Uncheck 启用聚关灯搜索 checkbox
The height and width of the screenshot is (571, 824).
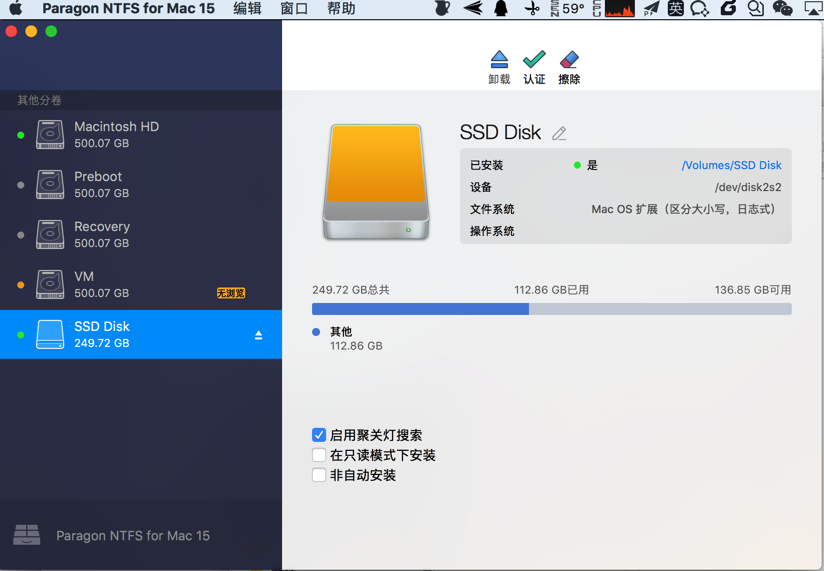pyautogui.click(x=319, y=435)
